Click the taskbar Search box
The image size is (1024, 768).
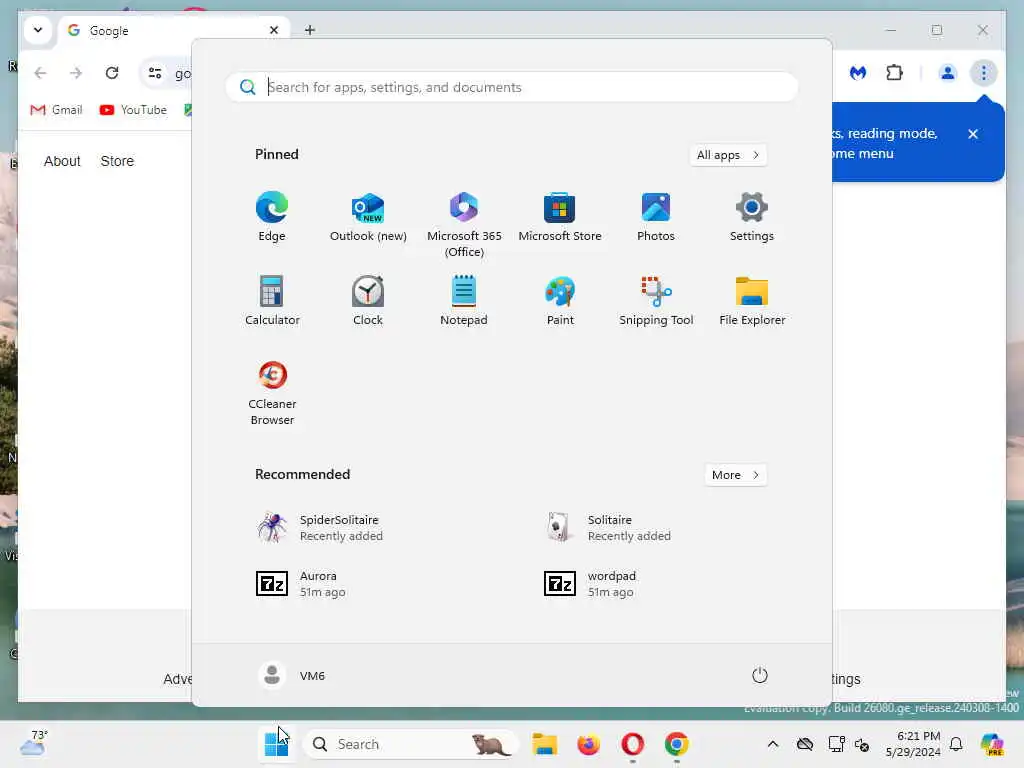[411, 744]
